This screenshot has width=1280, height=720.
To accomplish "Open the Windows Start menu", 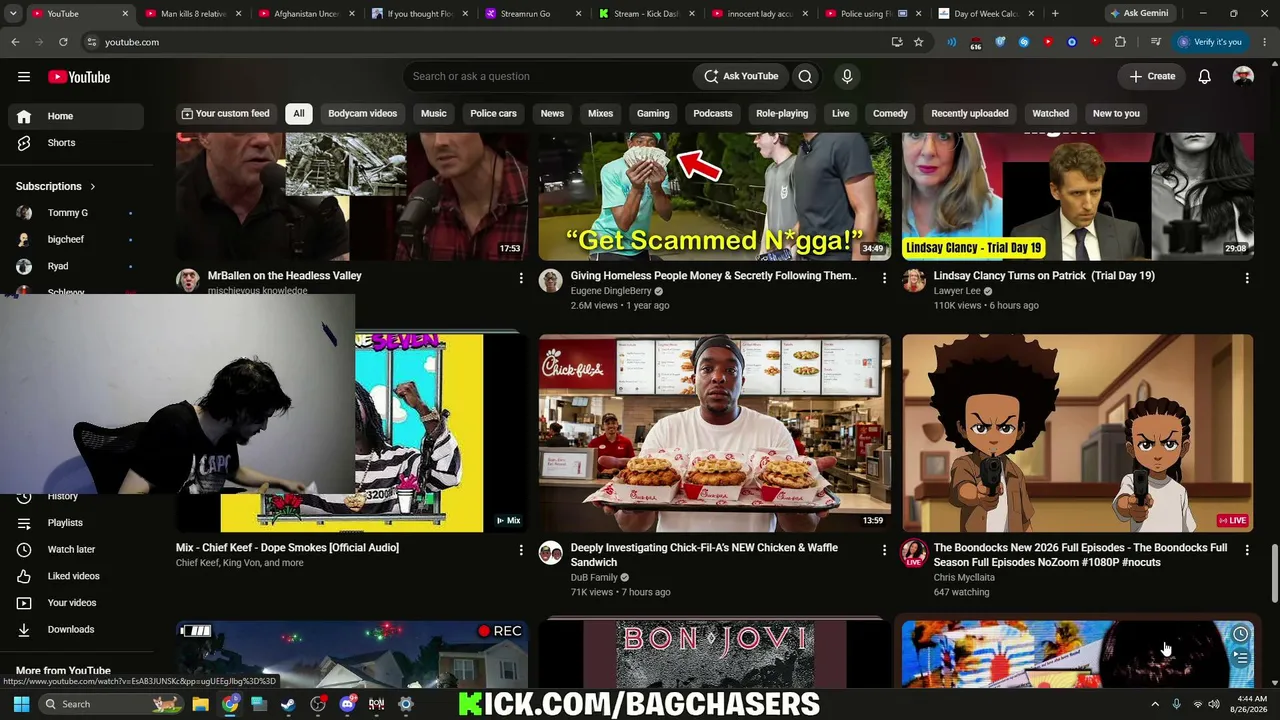I will tap(21, 704).
